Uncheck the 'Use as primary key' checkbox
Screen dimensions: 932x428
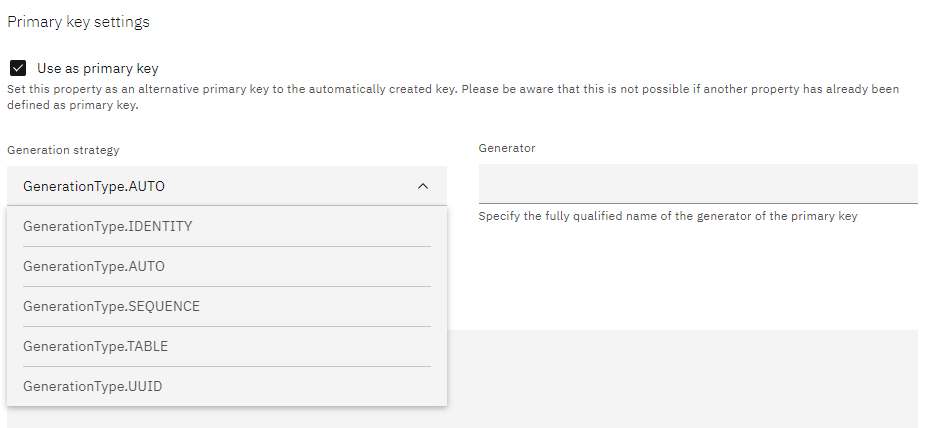pyautogui.click(x=18, y=68)
